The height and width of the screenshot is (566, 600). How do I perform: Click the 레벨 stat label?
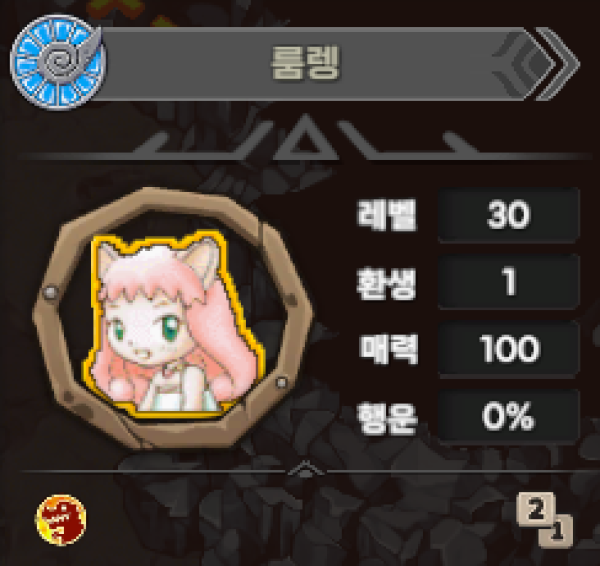tap(386, 215)
